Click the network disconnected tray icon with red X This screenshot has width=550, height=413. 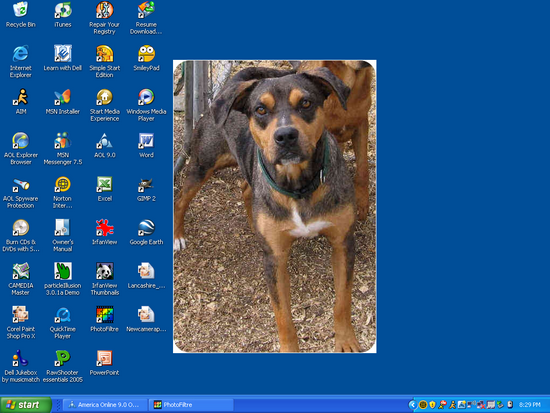tap(481, 405)
